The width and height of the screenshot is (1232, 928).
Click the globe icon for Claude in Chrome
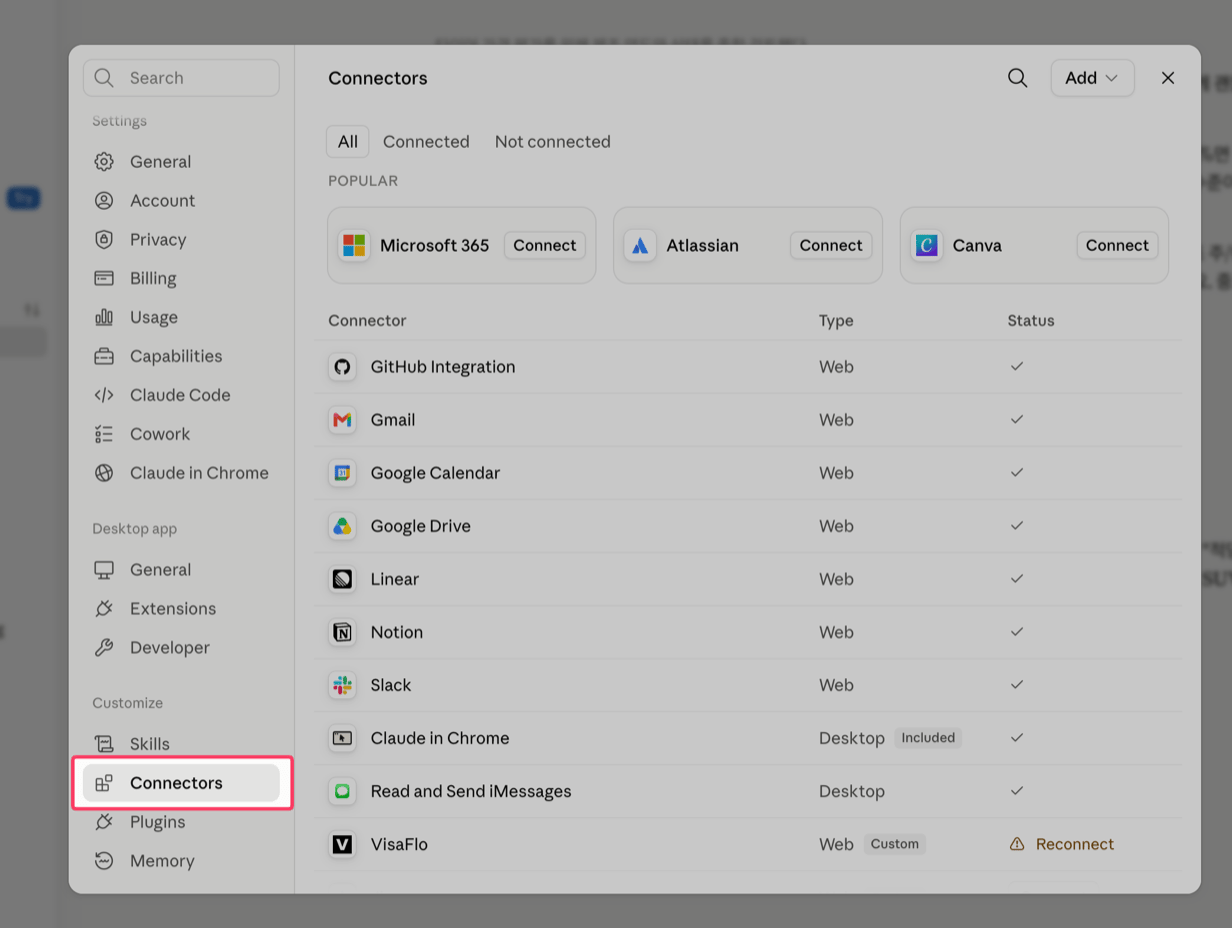[104, 473]
